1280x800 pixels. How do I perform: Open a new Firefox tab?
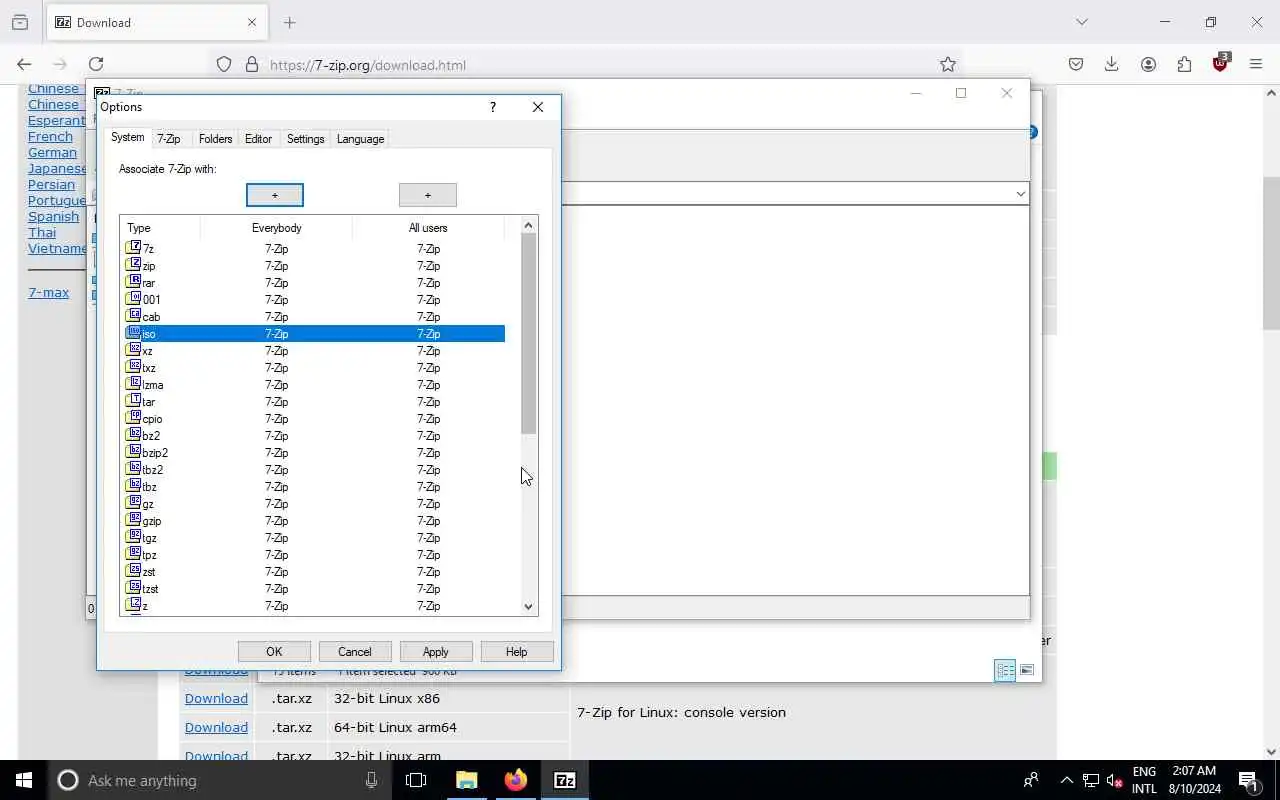289,22
